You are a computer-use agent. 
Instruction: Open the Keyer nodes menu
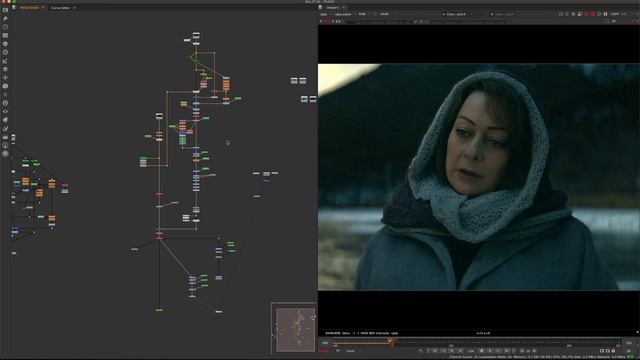point(5,61)
